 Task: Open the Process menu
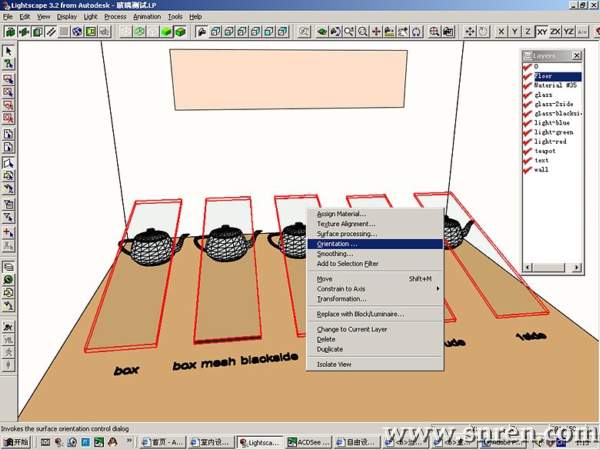click(x=115, y=17)
